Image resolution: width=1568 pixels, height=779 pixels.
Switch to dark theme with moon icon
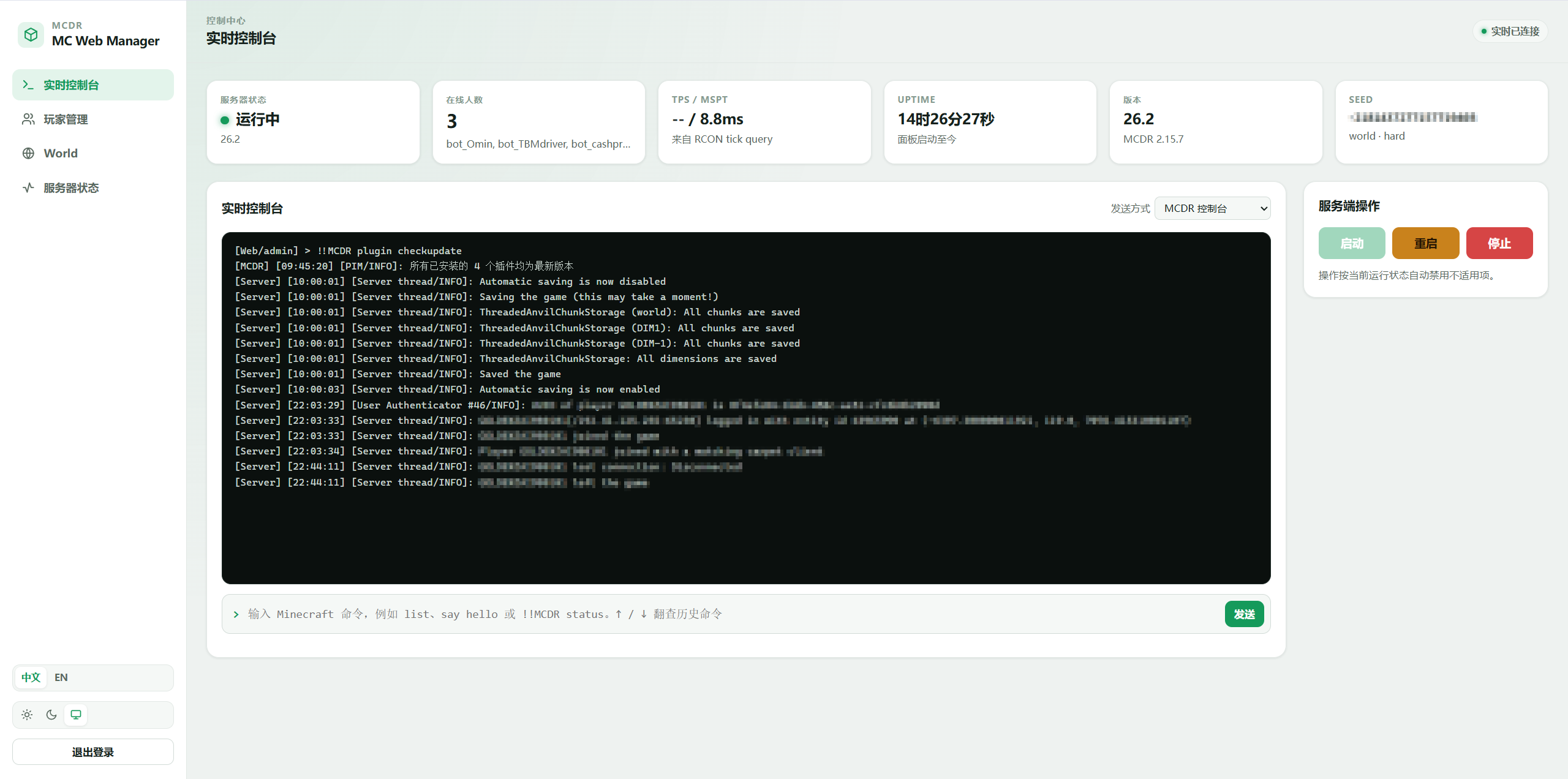point(51,715)
